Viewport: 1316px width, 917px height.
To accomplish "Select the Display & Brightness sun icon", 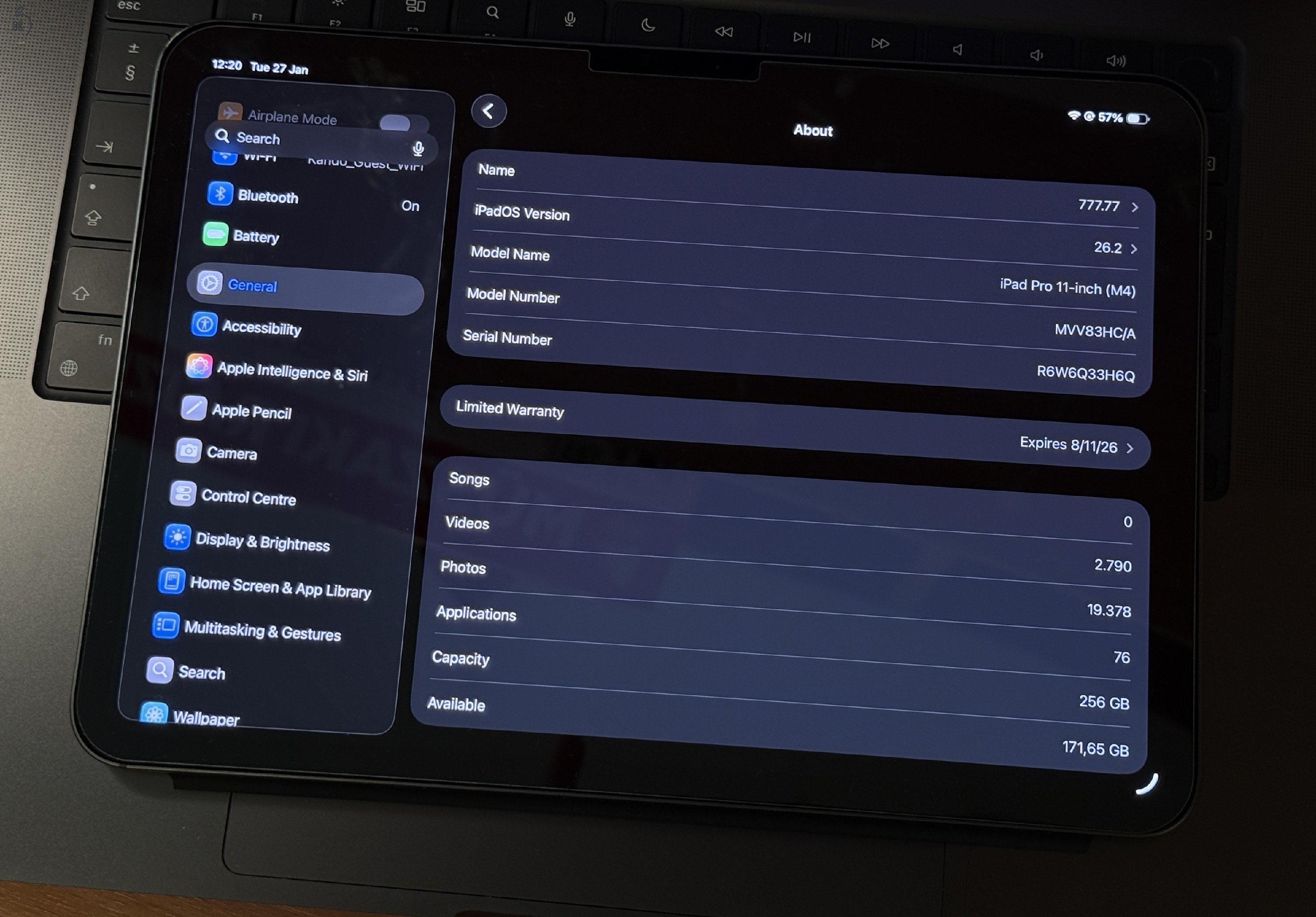I will coord(178,538).
